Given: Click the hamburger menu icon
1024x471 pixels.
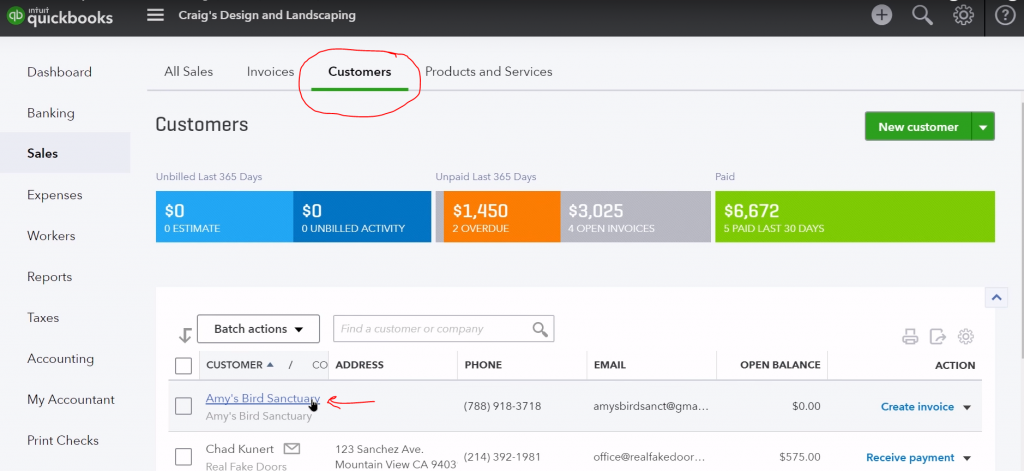Looking at the screenshot, I should [x=155, y=15].
